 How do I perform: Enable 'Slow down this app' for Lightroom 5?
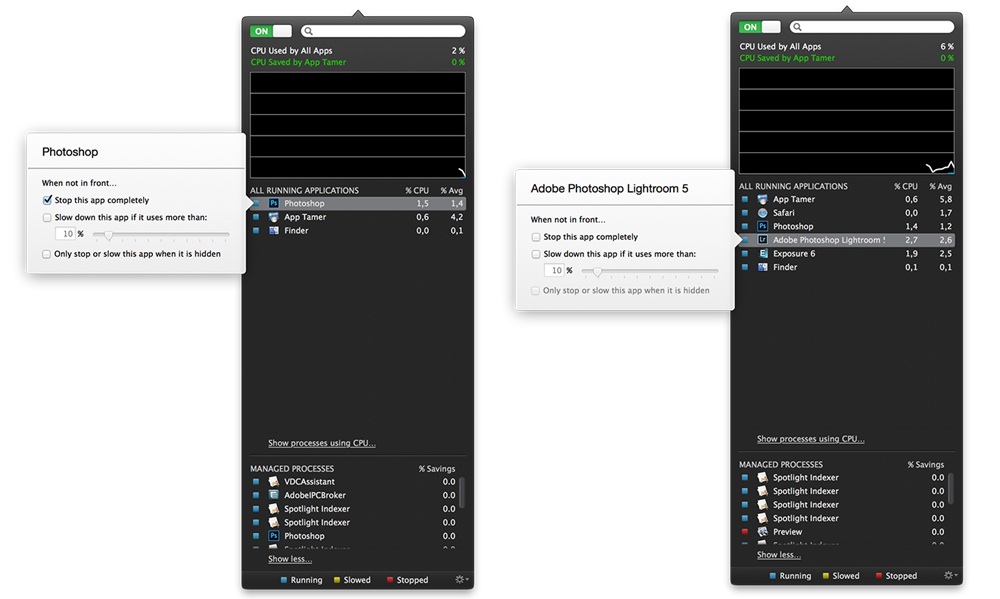point(536,254)
